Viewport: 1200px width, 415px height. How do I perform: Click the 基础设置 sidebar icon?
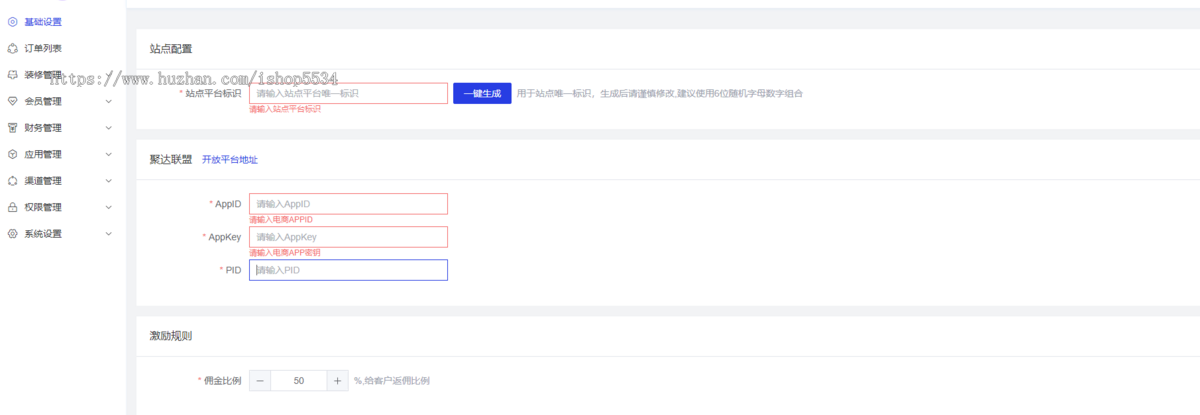coord(12,21)
